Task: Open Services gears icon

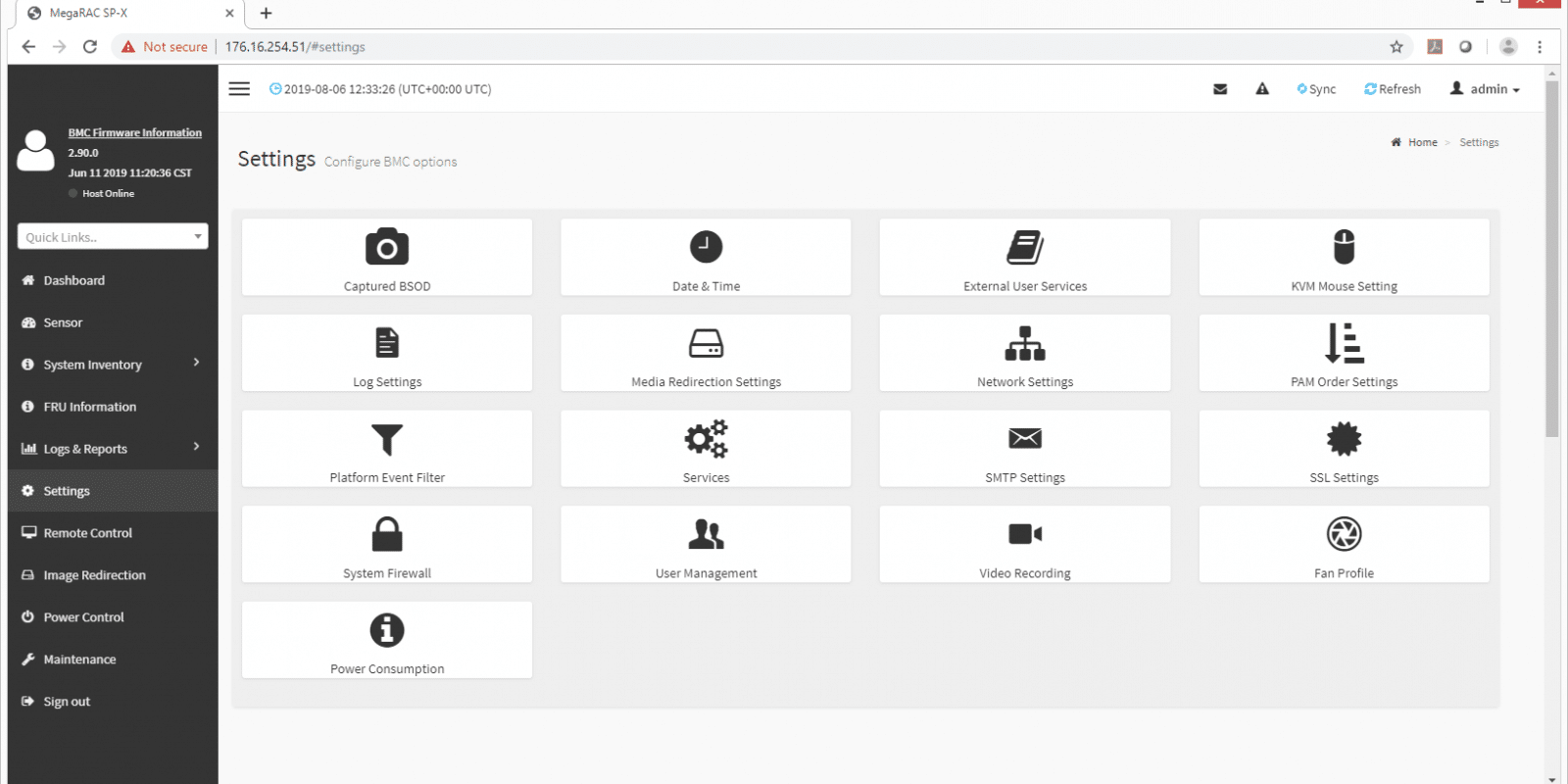Action: pyautogui.click(x=706, y=439)
